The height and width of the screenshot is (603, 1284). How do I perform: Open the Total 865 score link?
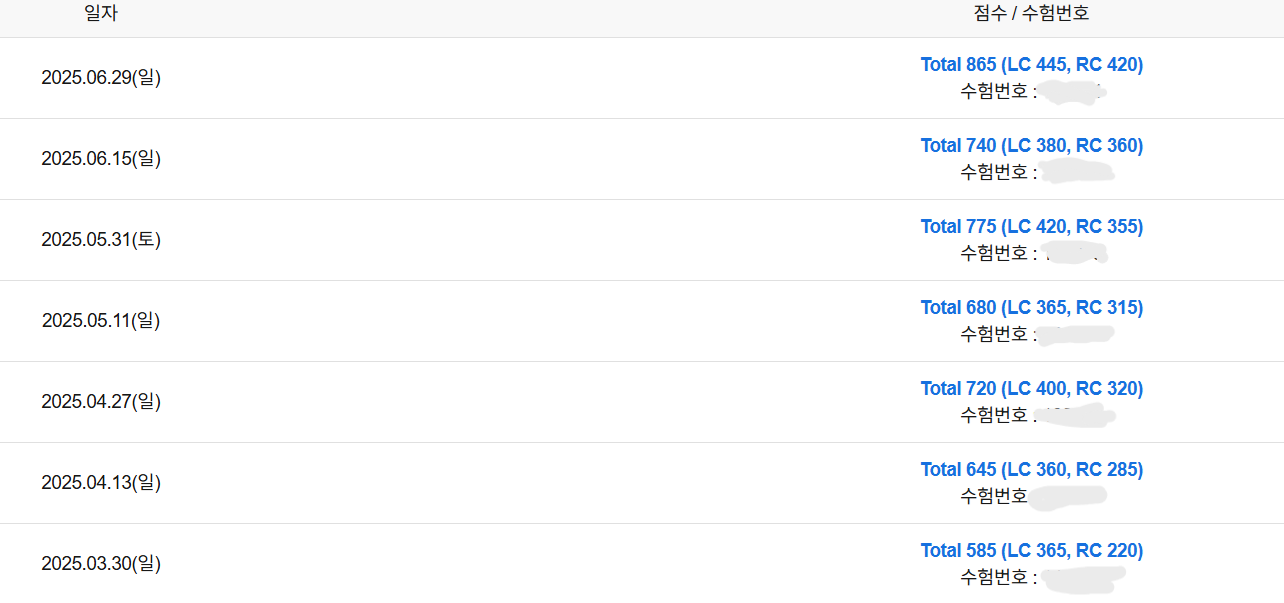[1031, 65]
